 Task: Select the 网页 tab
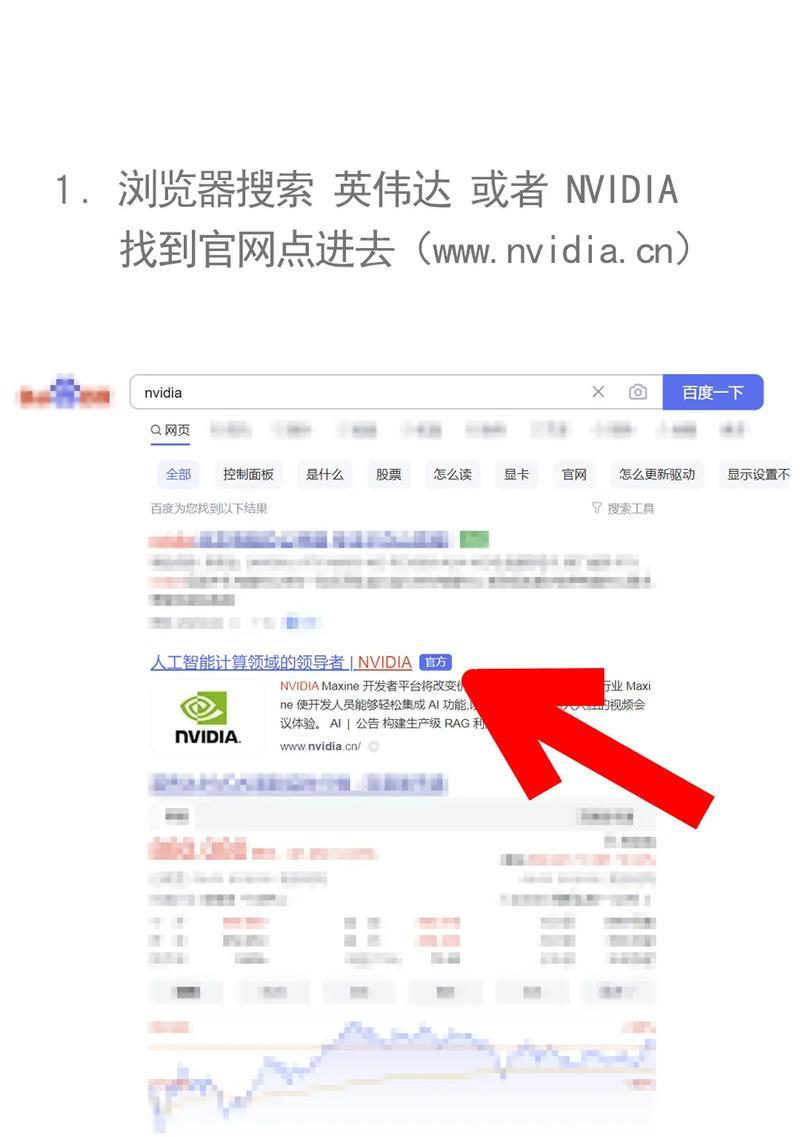tap(170, 430)
